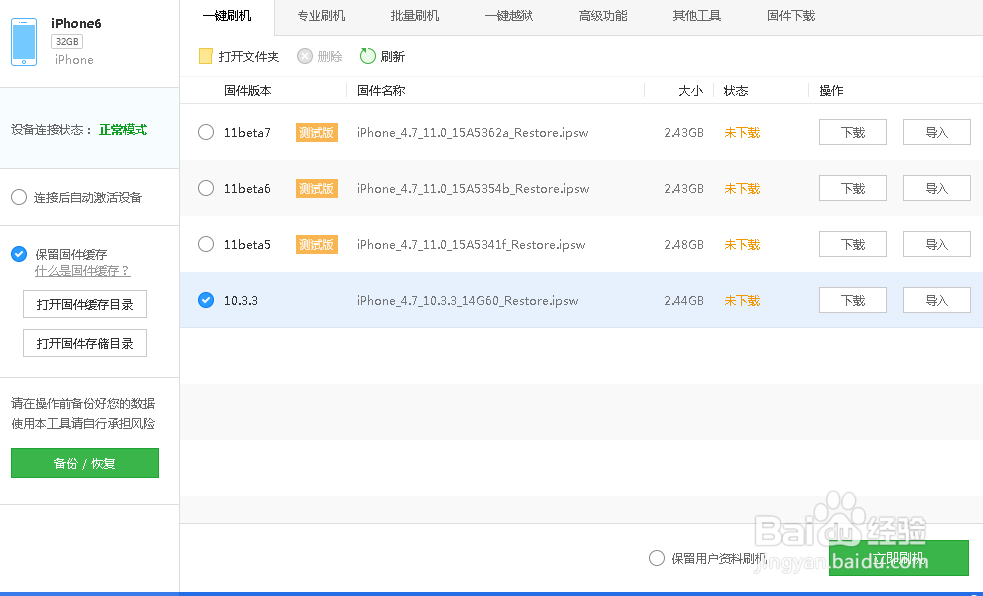
Task: Open the 固件下载 tab
Action: pyautogui.click(x=791, y=16)
